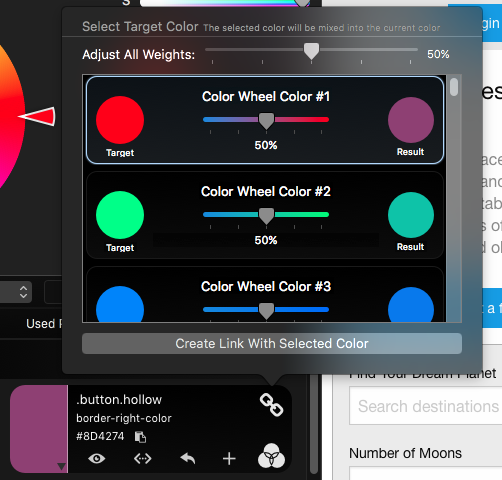Click the .button.hollow selector text

[119, 400]
